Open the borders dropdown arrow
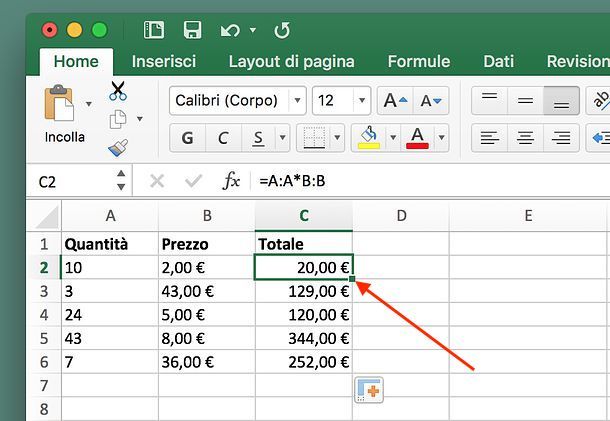Screen dimensions: 610x421 pyautogui.click(x=337, y=137)
